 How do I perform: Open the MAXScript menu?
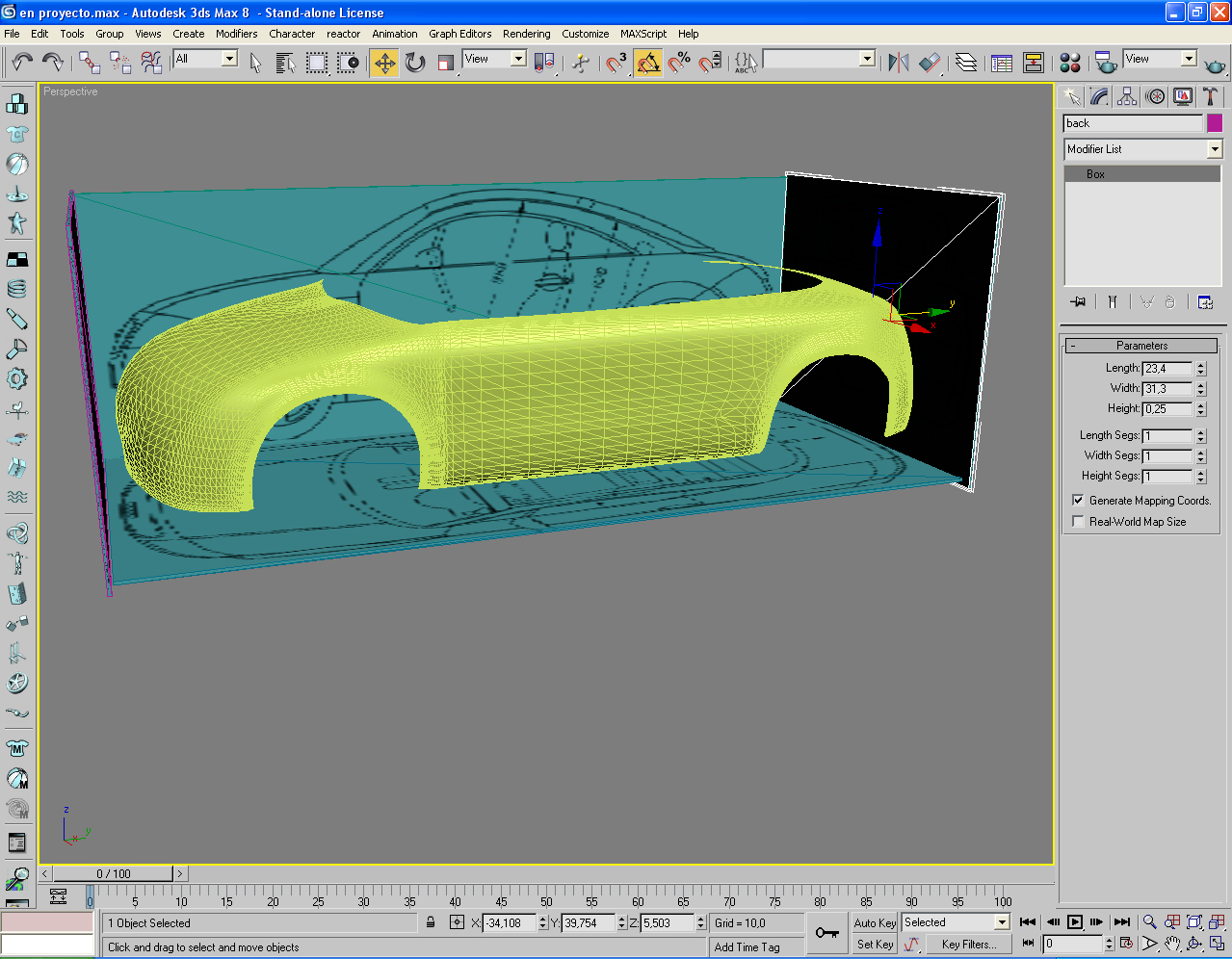click(x=642, y=34)
